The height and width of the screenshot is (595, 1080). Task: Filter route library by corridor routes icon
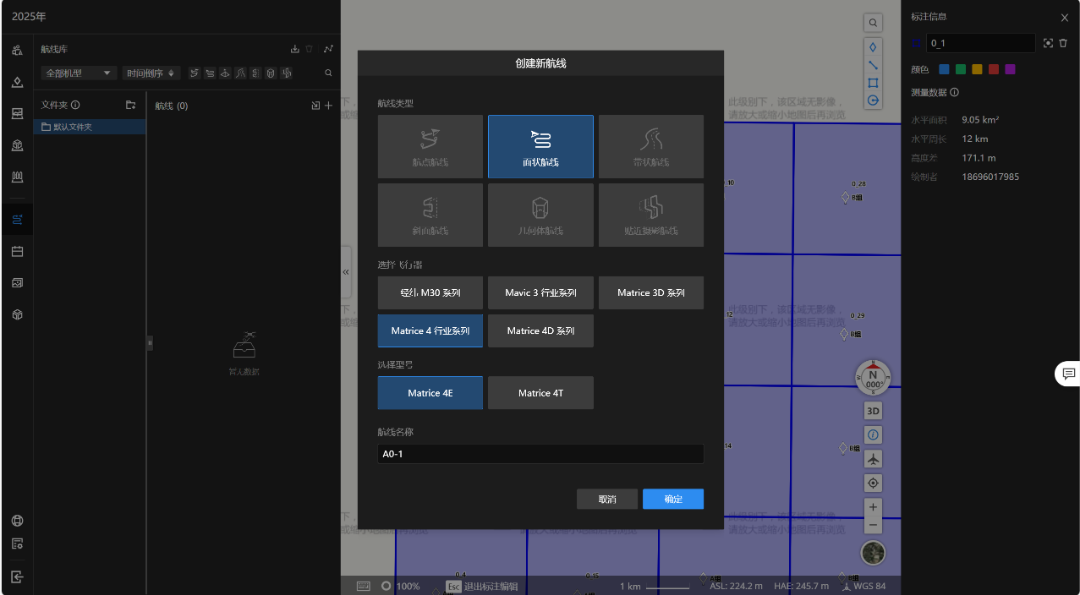240,73
